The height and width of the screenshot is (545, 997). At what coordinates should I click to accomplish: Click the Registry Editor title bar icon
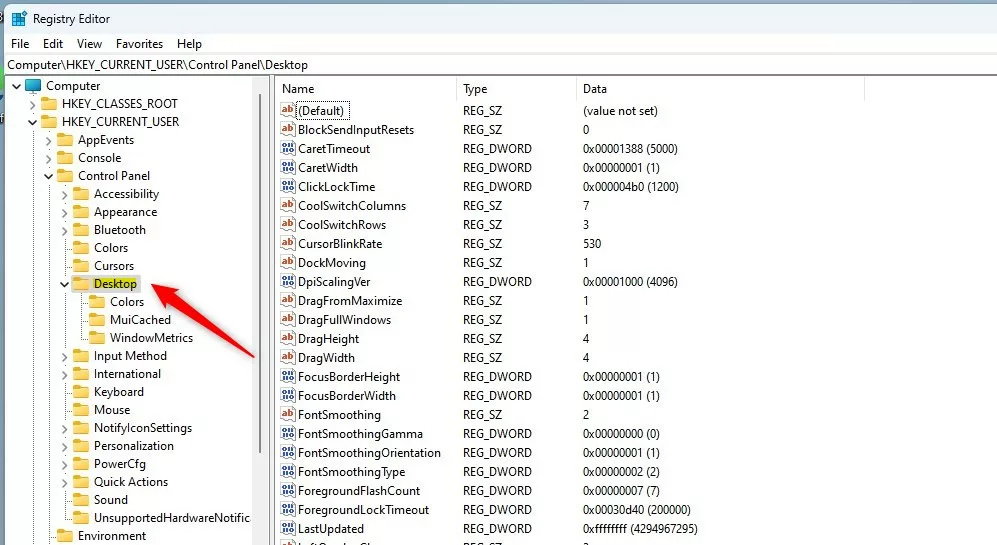click(19, 18)
